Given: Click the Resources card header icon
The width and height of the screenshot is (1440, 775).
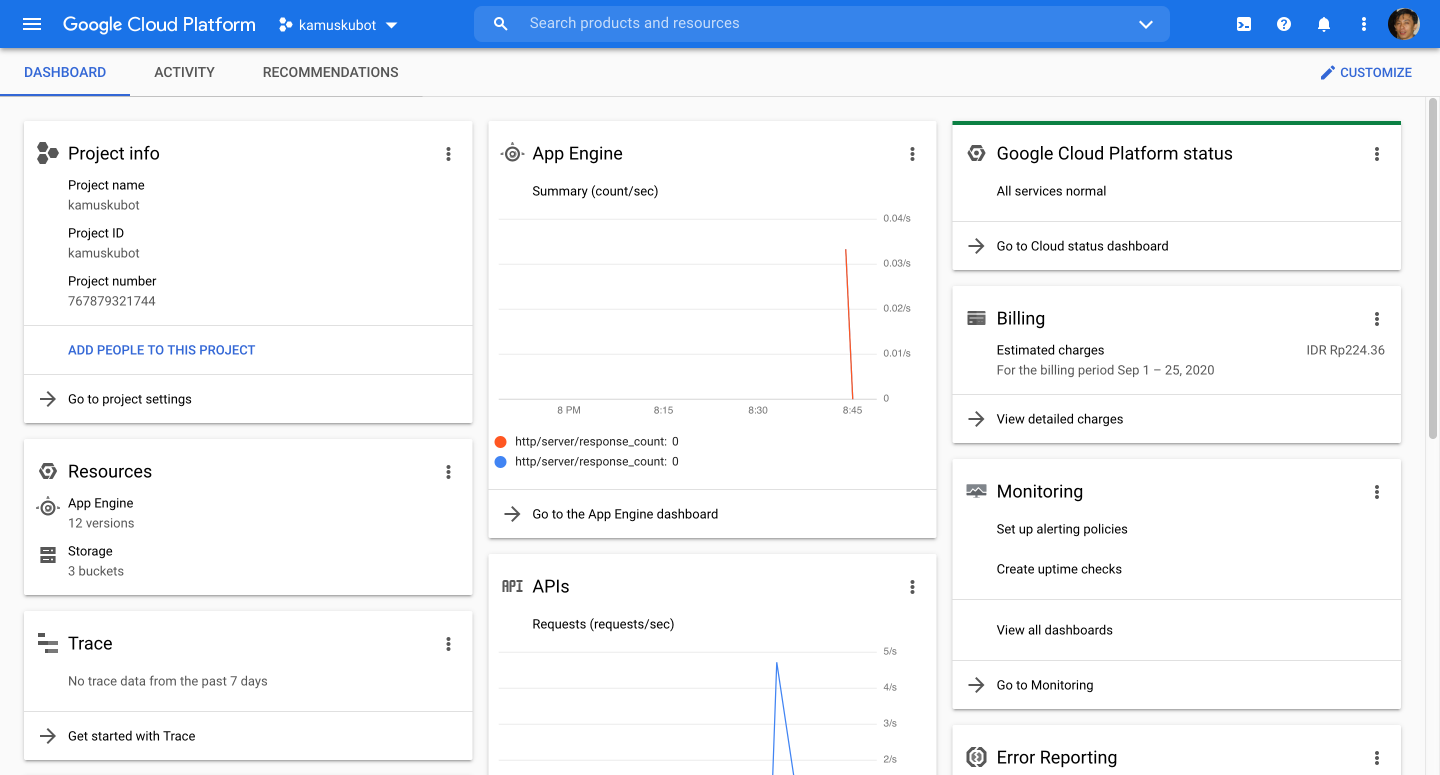Looking at the screenshot, I should click(47, 471).
